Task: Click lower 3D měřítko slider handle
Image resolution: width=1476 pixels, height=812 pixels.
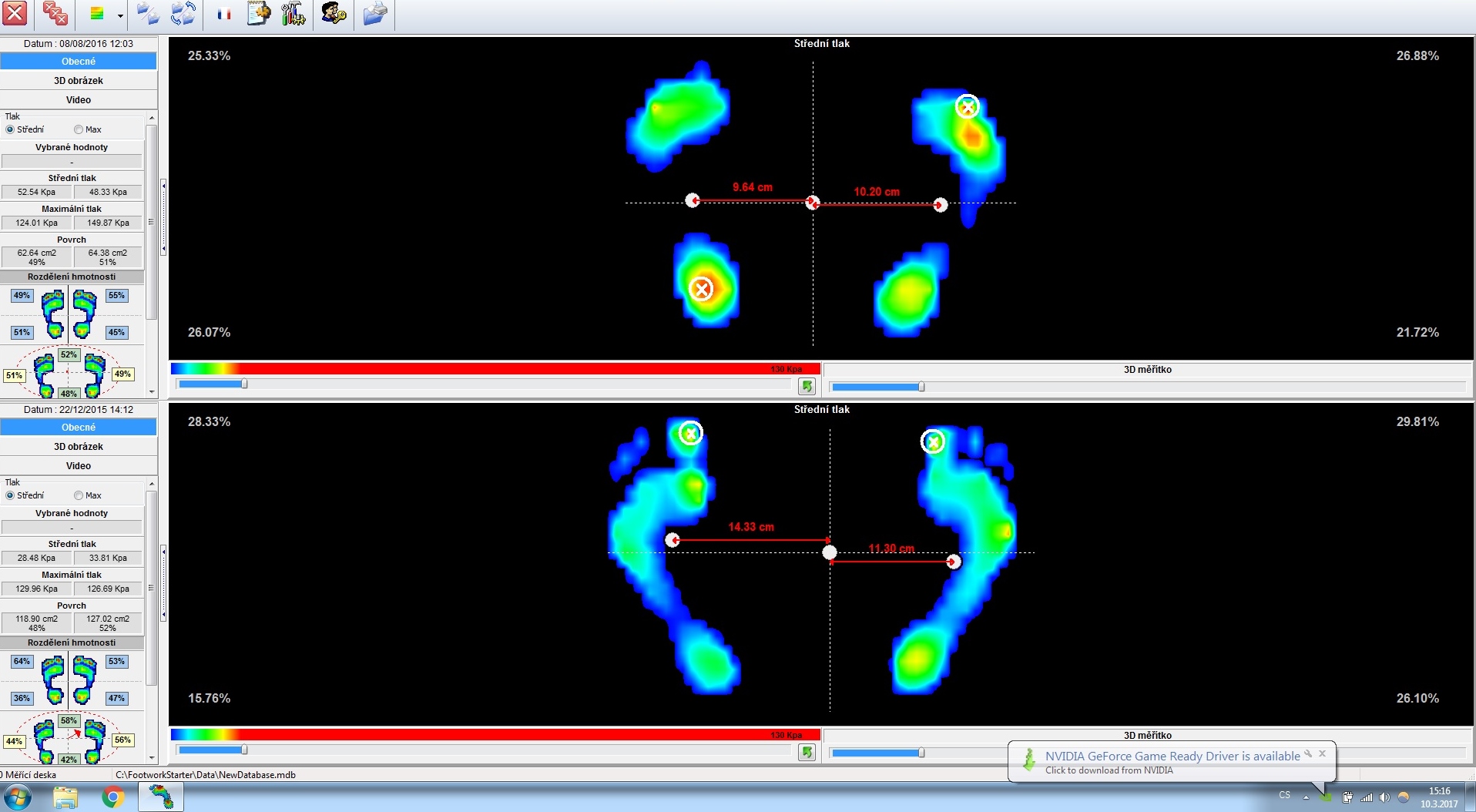Action: 921,753
